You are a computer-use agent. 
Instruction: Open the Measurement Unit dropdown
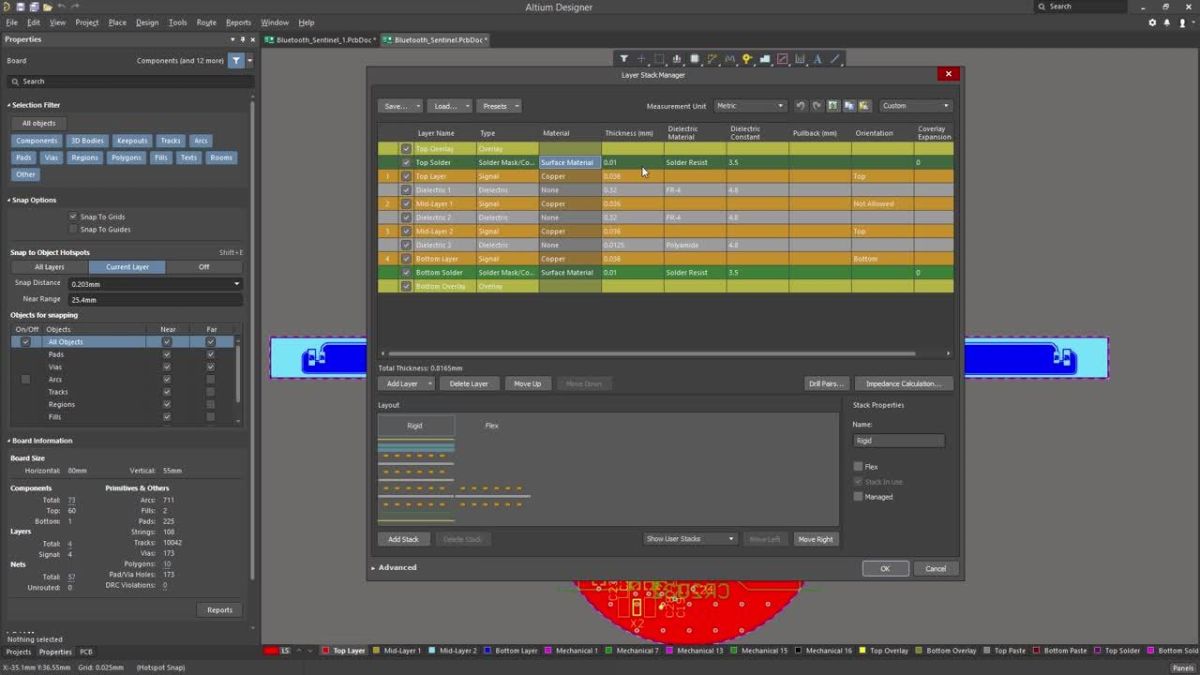(x=750, y=105)
